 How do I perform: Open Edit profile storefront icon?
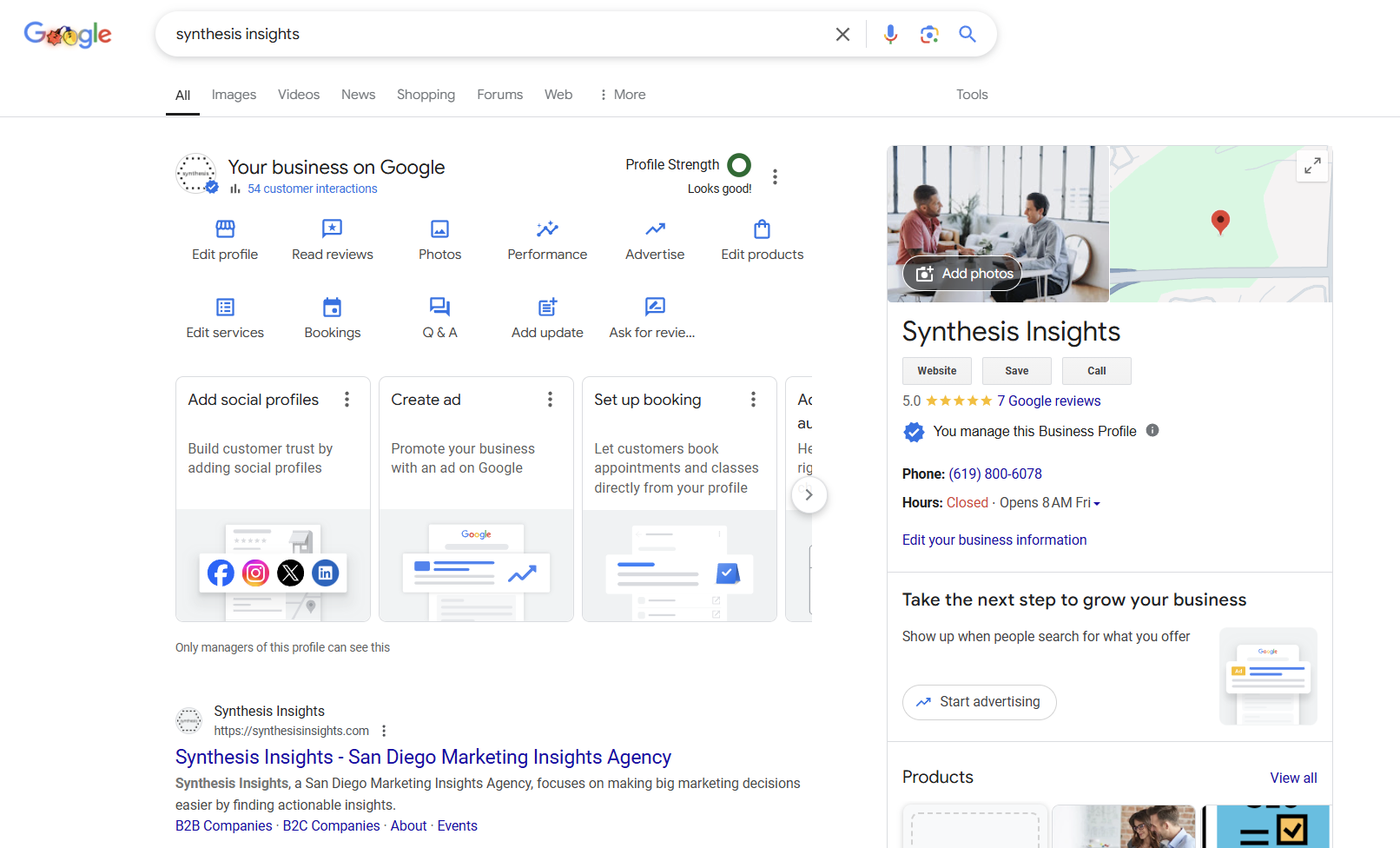tap(225, 229)
